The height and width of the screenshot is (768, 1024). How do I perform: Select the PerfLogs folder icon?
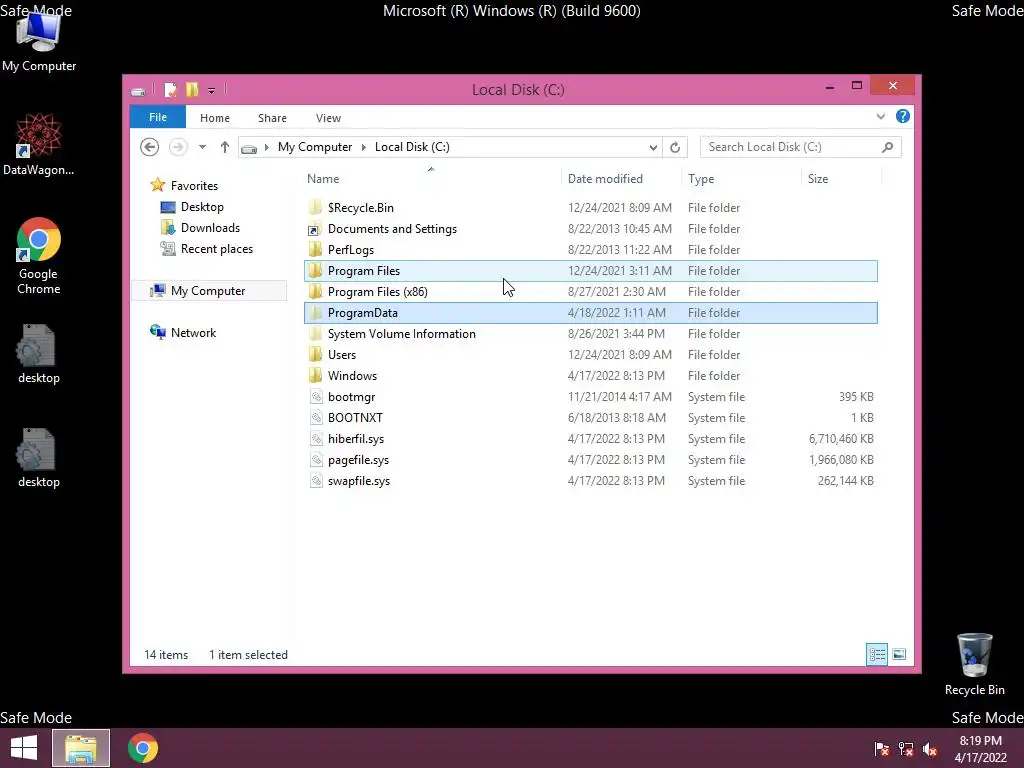click(315, 249)
